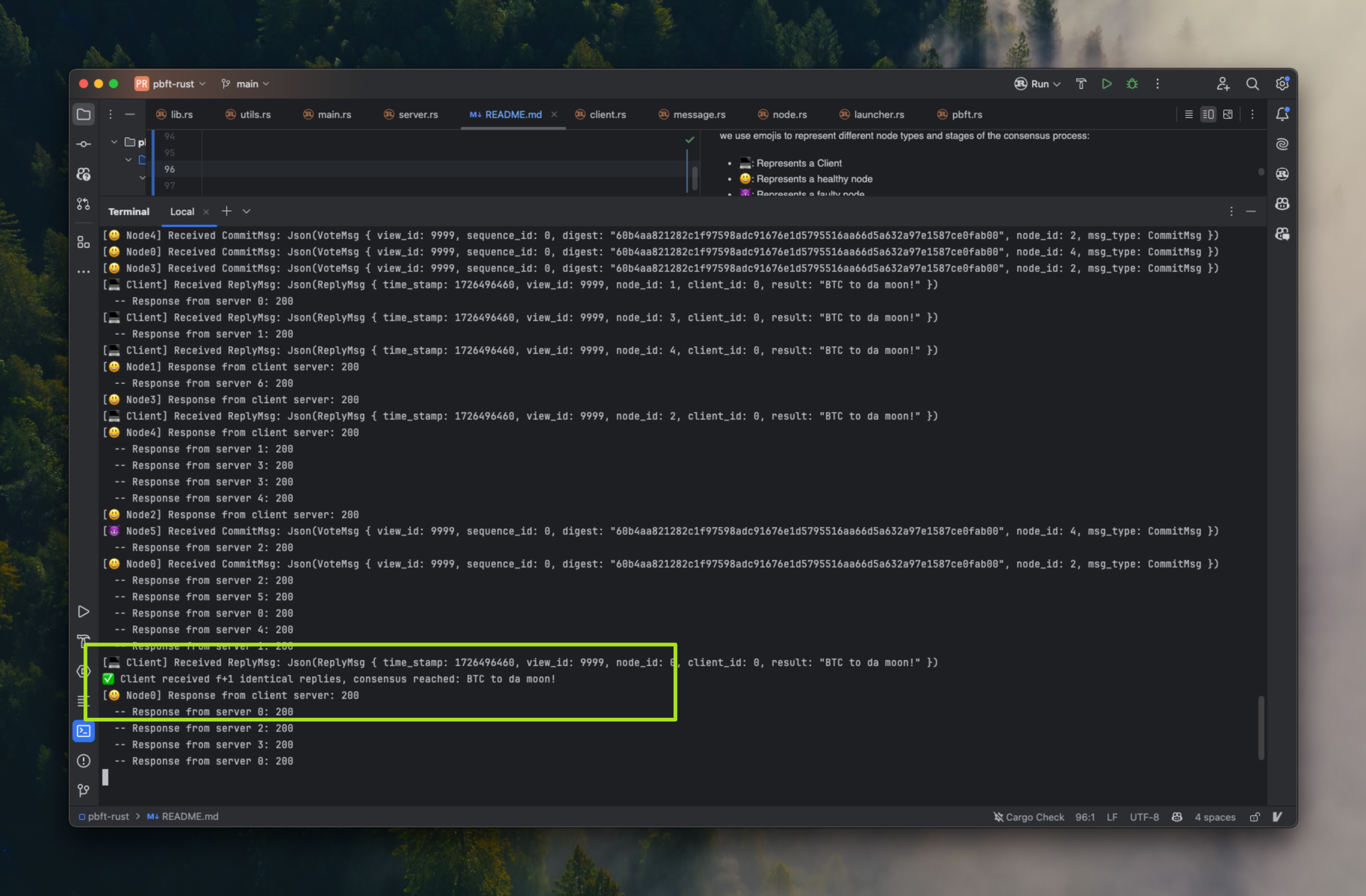The image size is (1366, 896).
Task: Run the project with the play icon
Action: point(1106,84)
